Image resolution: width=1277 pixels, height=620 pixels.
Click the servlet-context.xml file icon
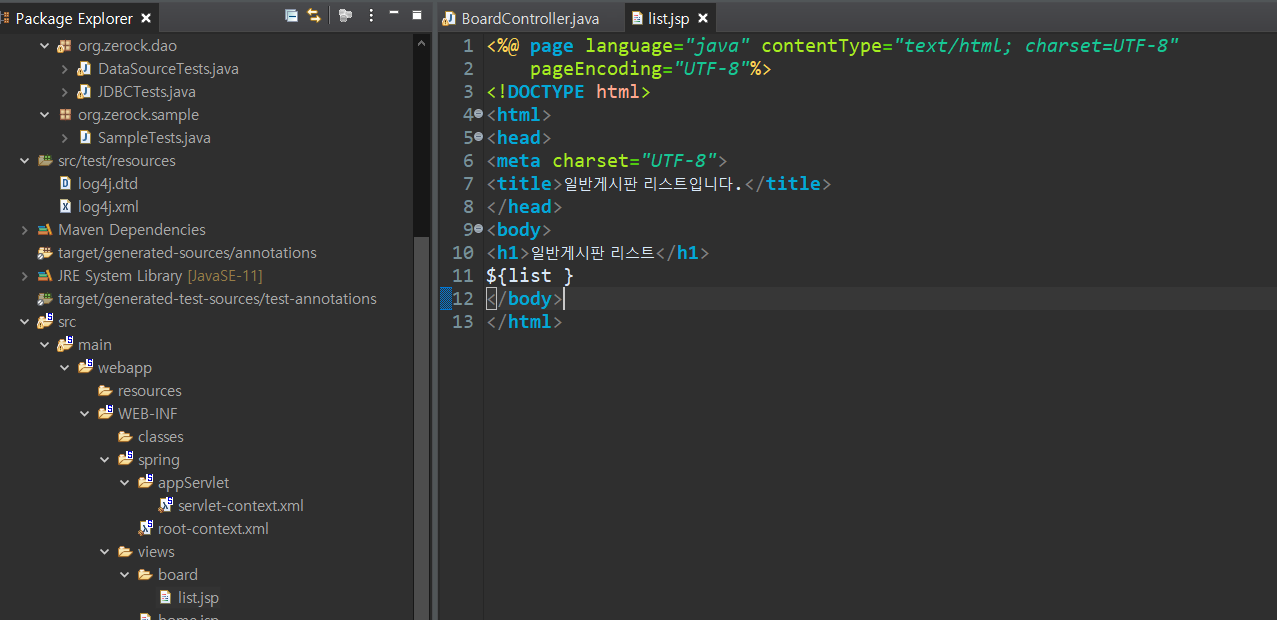tap(166, 505)
